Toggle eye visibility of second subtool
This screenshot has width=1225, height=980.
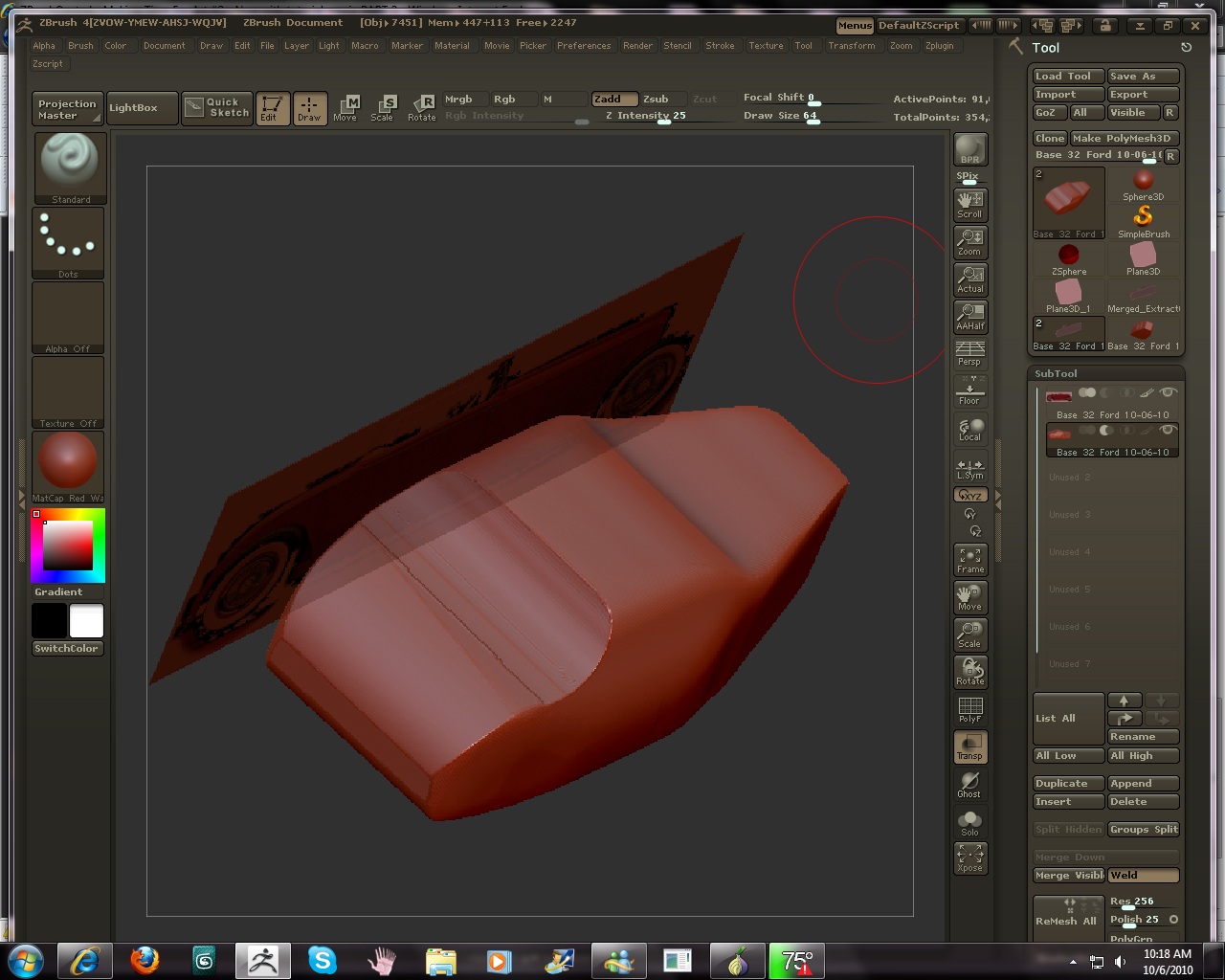[1168, 431]
